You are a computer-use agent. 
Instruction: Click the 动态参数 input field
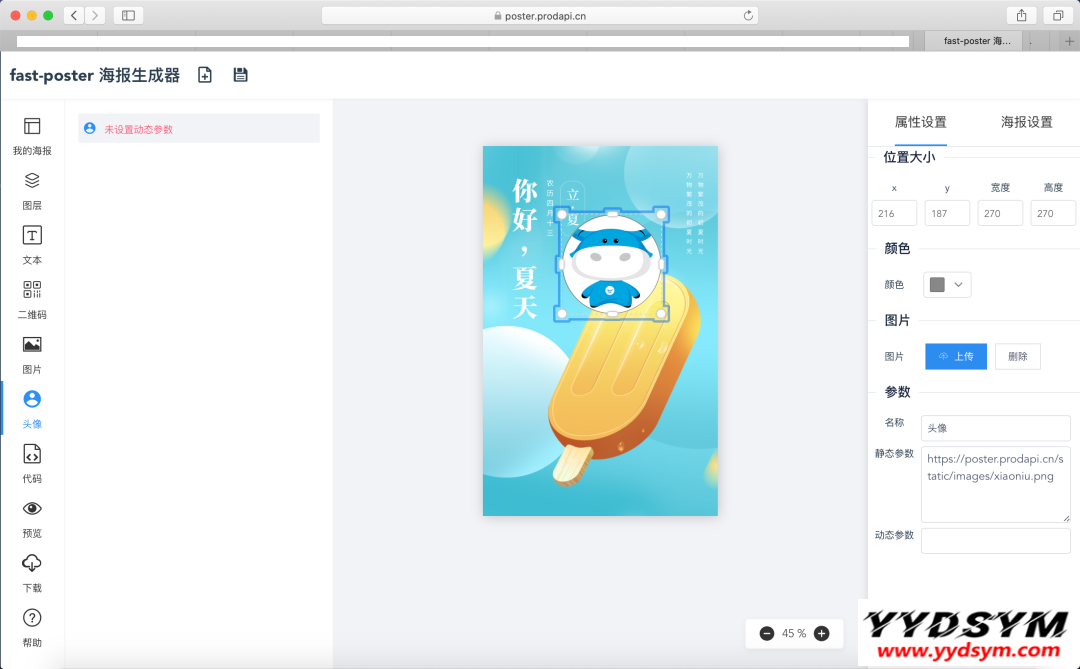click(x=995, y=541)
